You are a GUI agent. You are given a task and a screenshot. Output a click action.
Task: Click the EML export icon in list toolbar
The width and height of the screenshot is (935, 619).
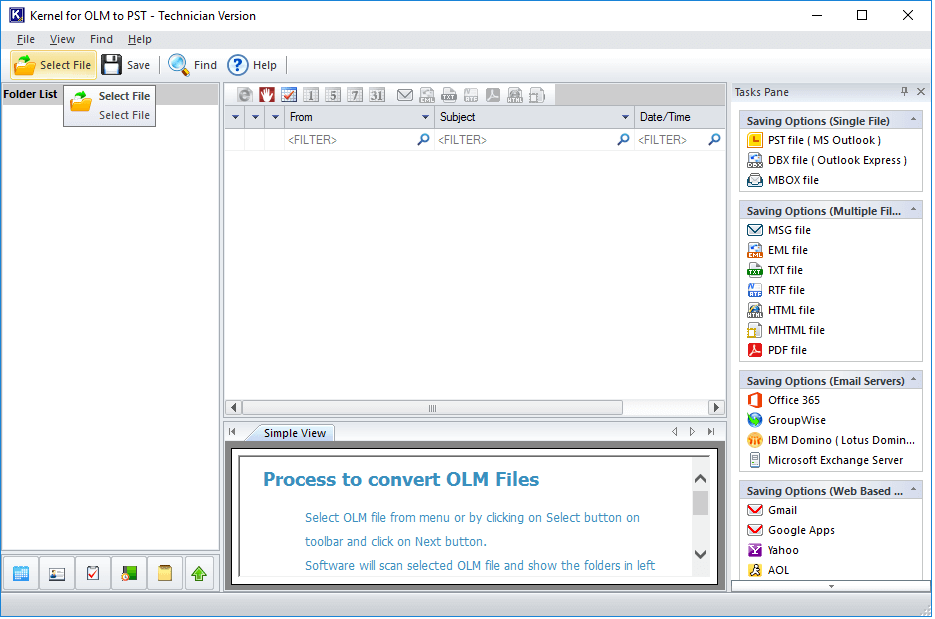point(427,95)
